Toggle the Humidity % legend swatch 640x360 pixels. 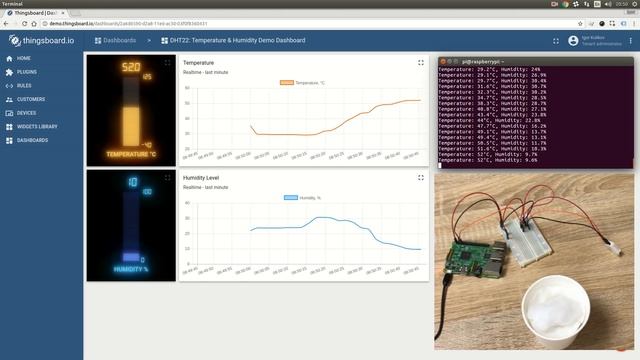point(291,198)
